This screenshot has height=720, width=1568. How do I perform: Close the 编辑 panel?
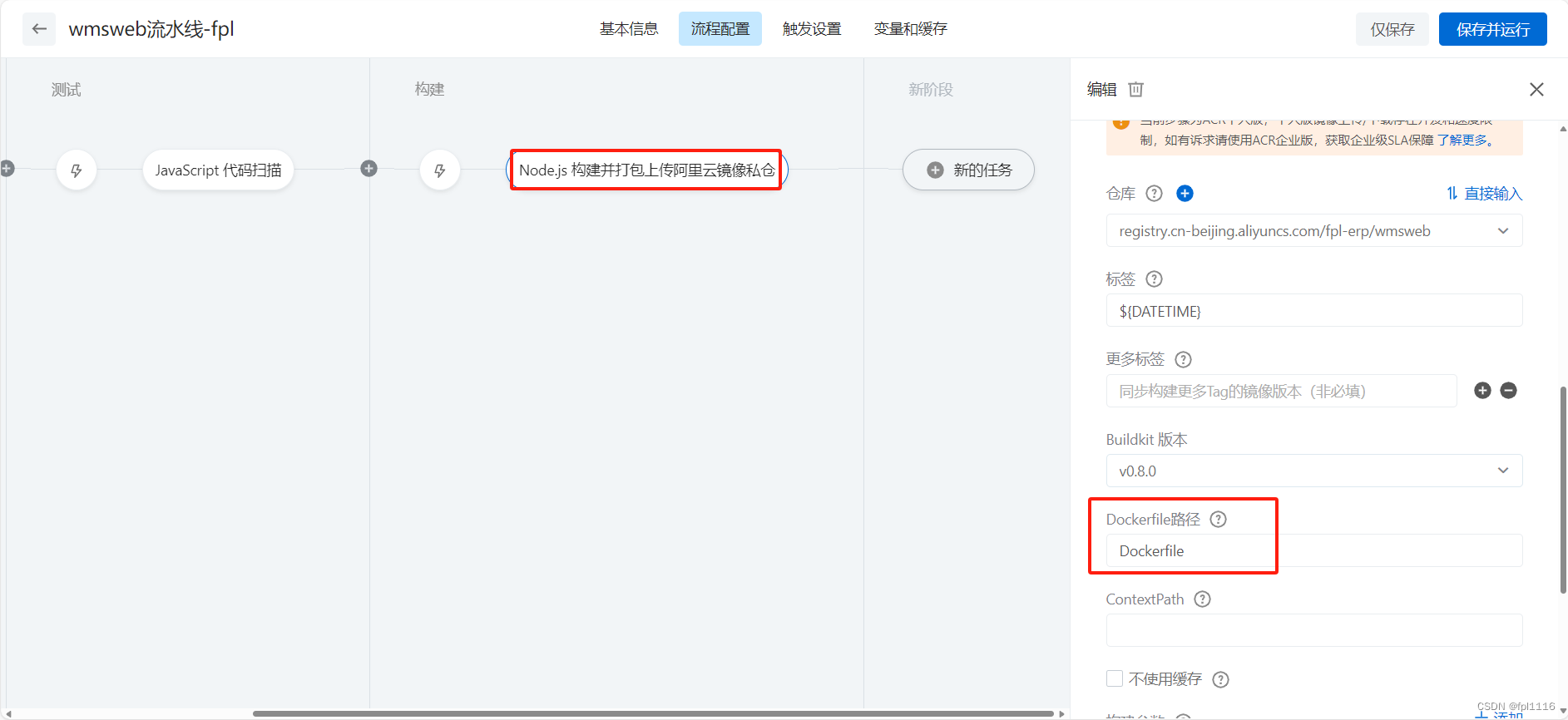(x=1536, y=89)
